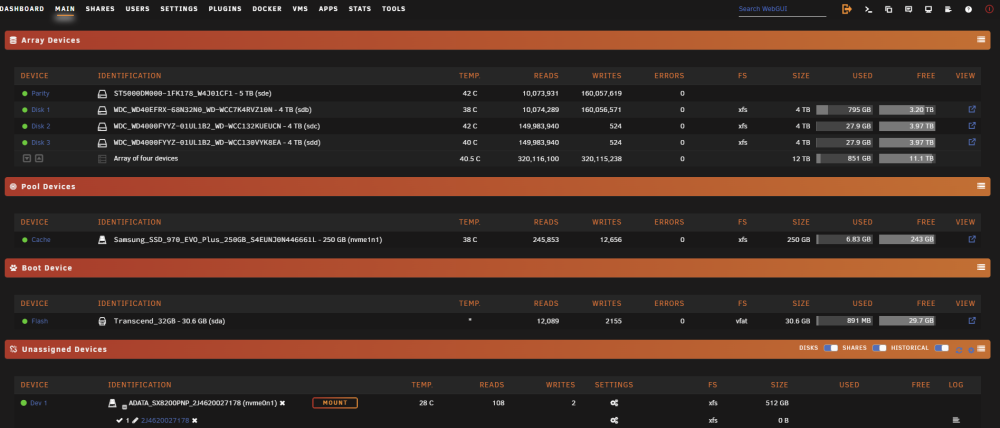Open settings gears for ADATA_SX8200PNP device
The height and width of the screenshot is (428, 1000).
(614, 403)
